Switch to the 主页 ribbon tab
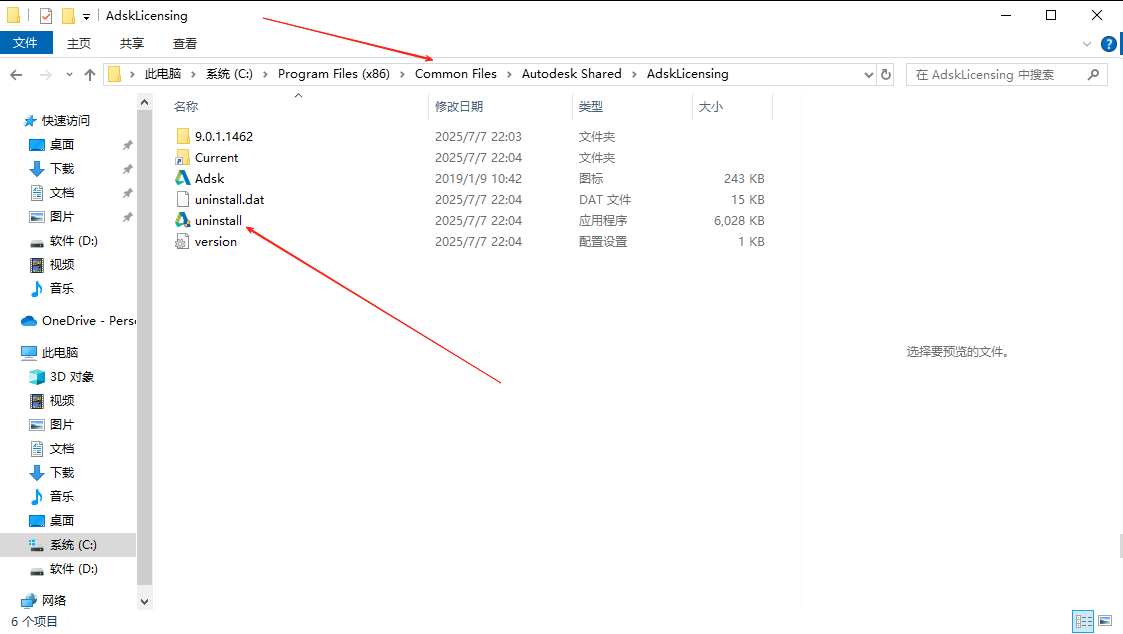This screenshot has height=634, width=1123. click(x=79, y=44)
